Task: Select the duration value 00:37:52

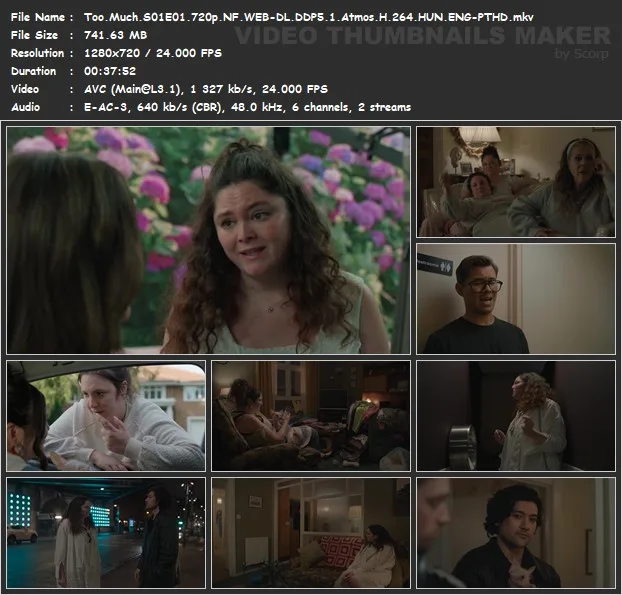Action: [110, 71]
